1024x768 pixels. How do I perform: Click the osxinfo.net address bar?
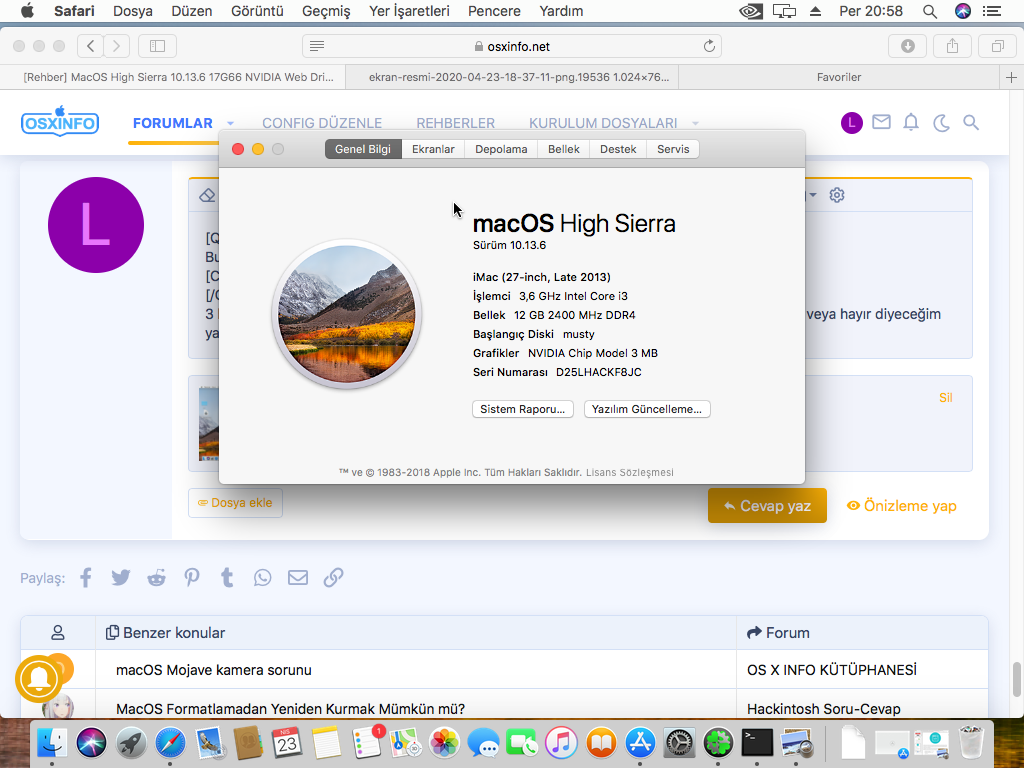tap(511, 46)
